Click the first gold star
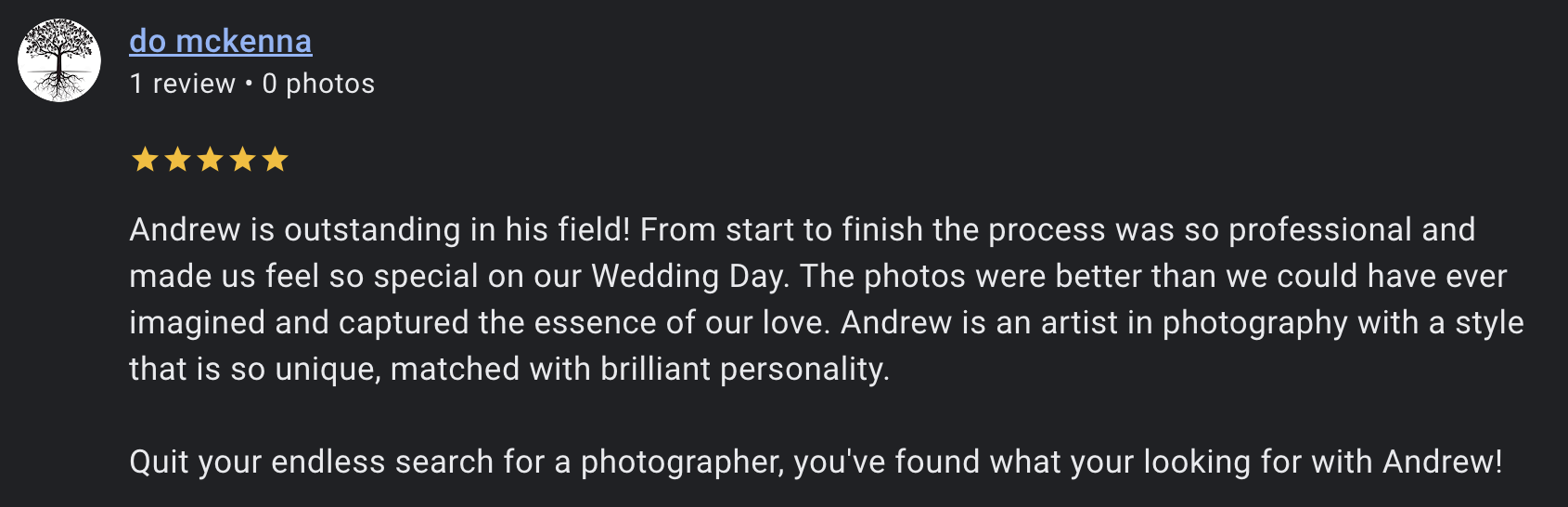This screenshot has height=507, width=1568. pos(145,160)
